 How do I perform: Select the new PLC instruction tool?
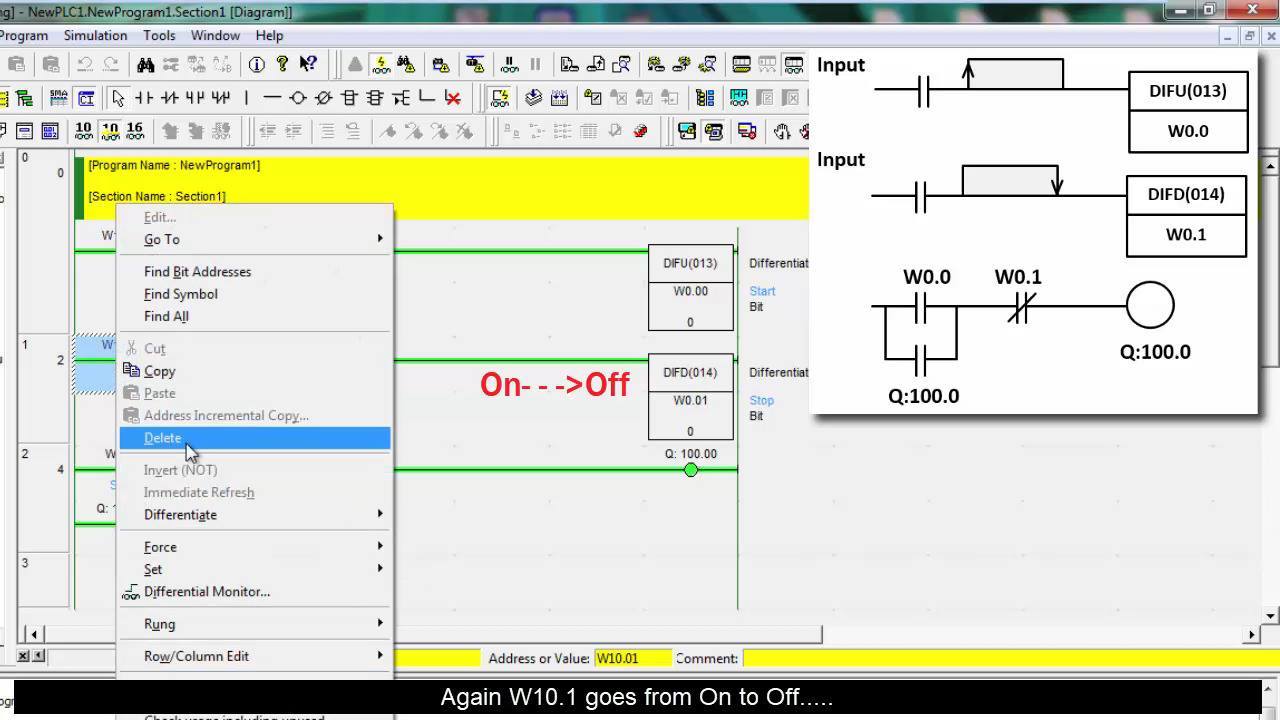(349, 98)
